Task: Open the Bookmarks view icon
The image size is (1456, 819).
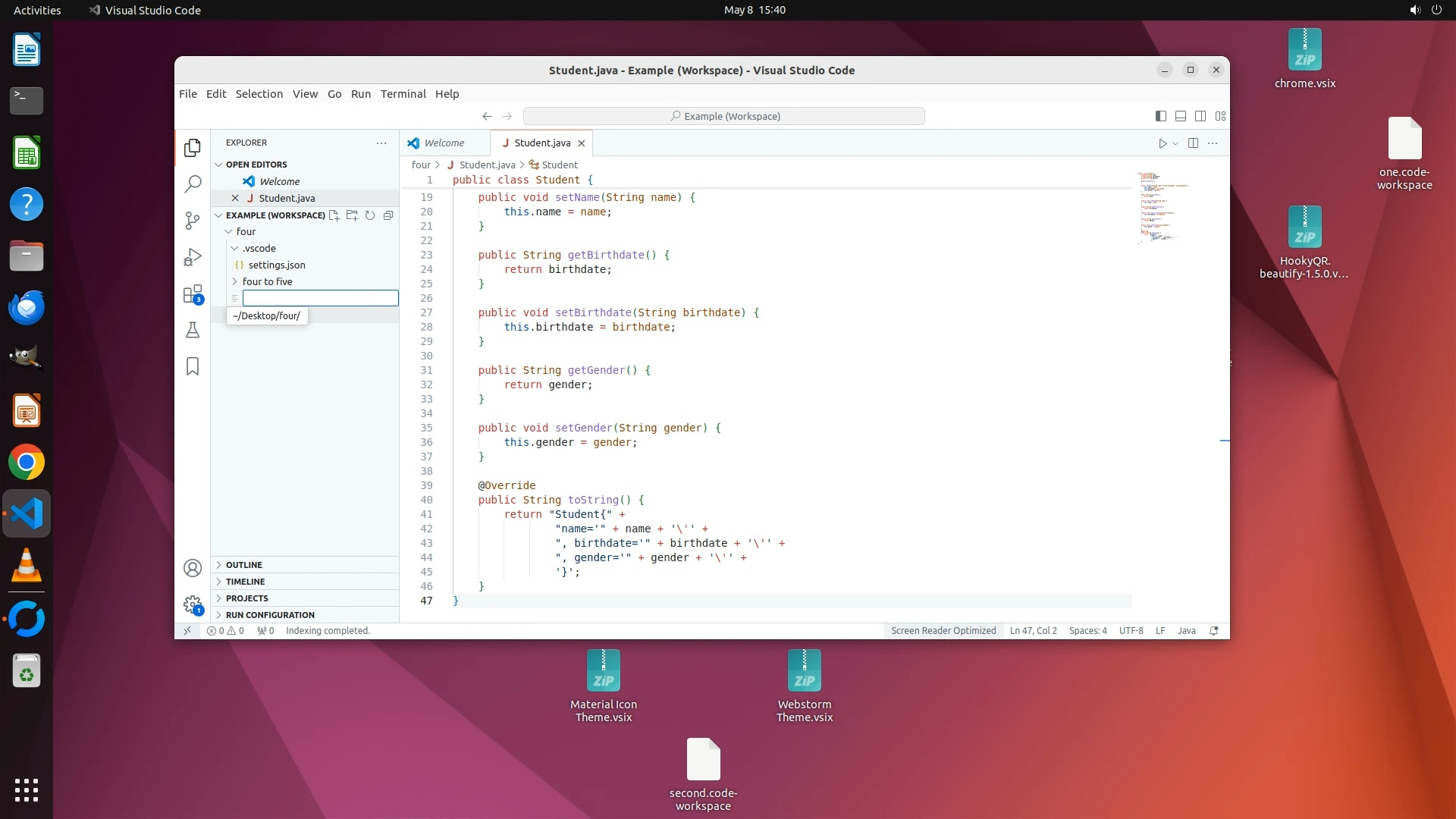Action: (x=193, y=367)
